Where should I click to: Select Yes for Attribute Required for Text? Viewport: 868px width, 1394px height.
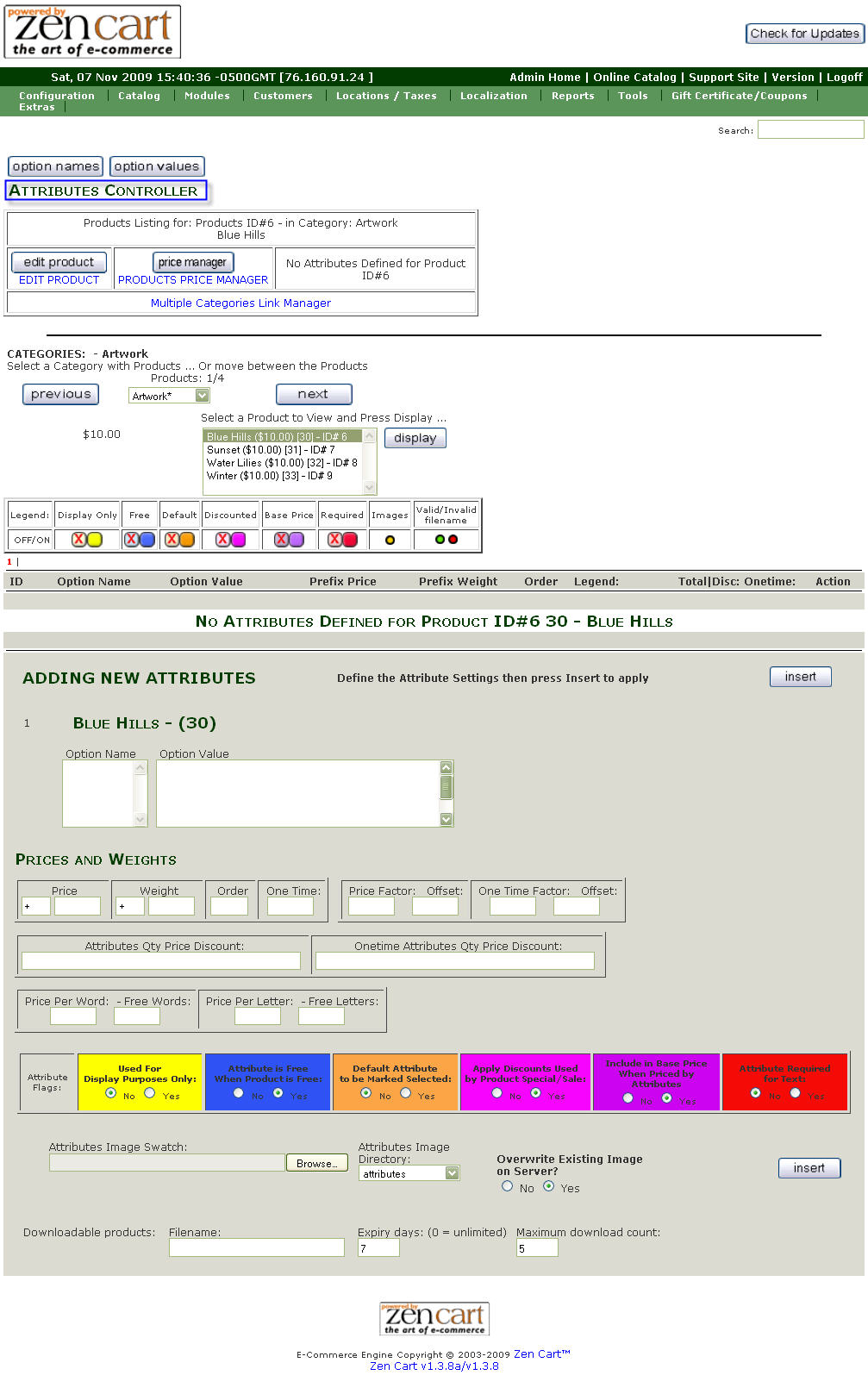796,1093
